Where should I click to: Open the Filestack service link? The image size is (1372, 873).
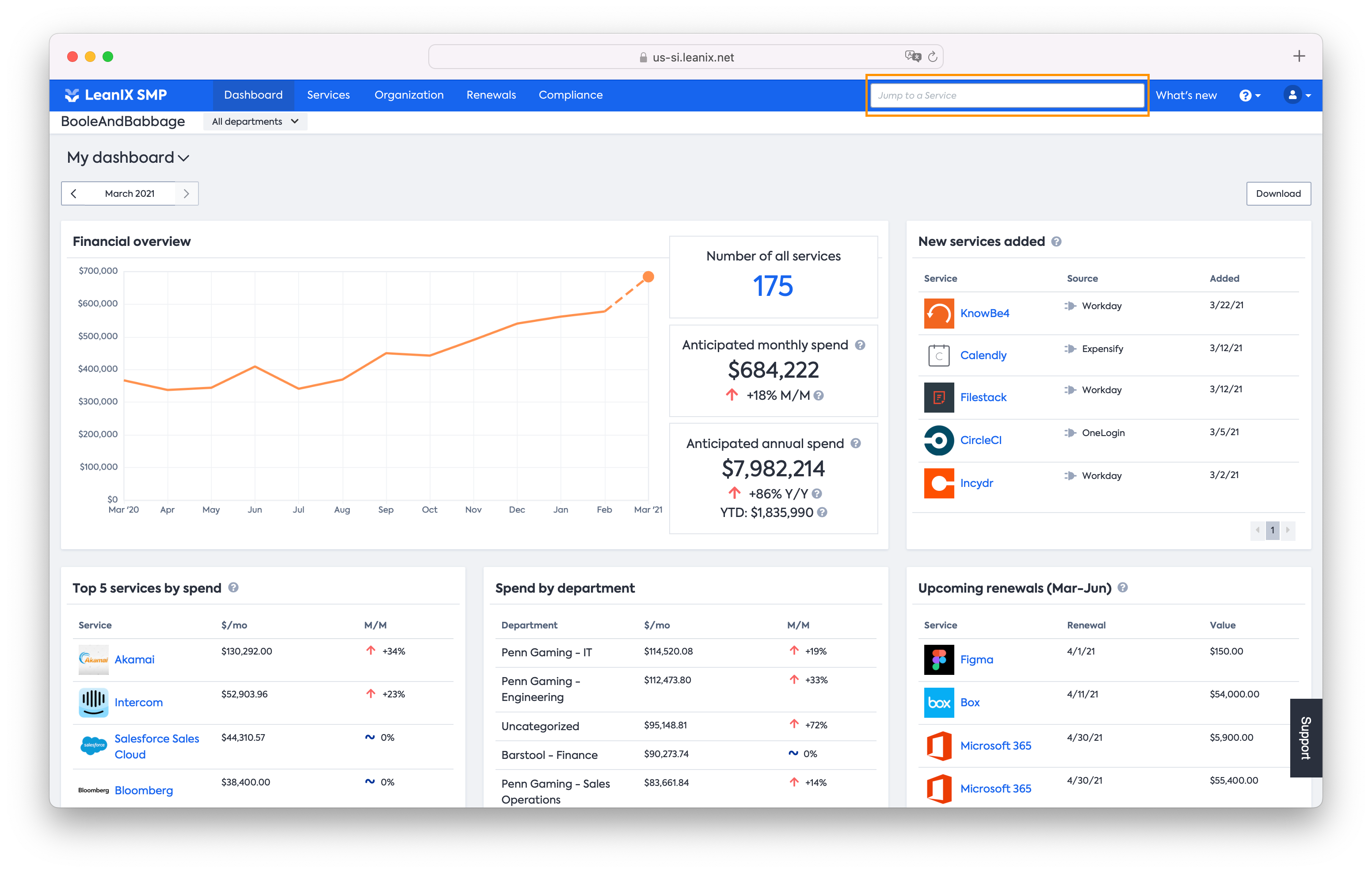(983, 398)
